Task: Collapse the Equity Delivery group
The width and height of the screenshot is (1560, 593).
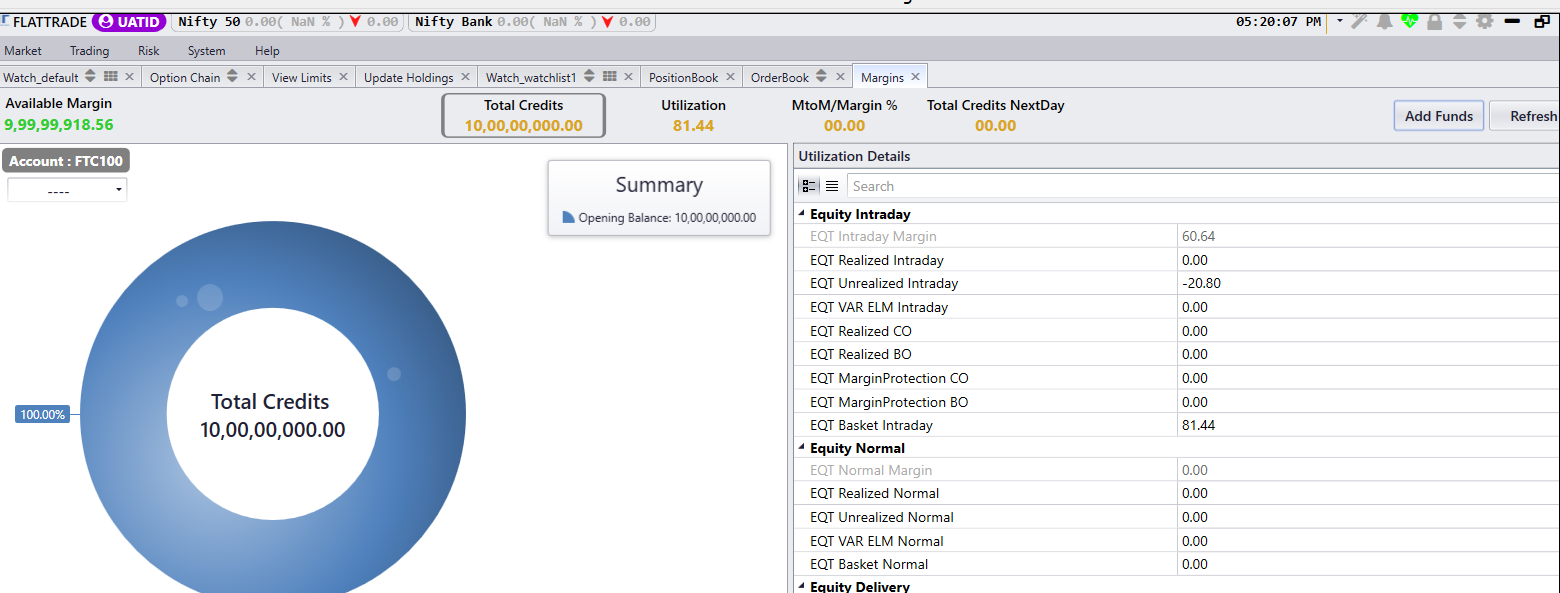Action: (801, 586)
